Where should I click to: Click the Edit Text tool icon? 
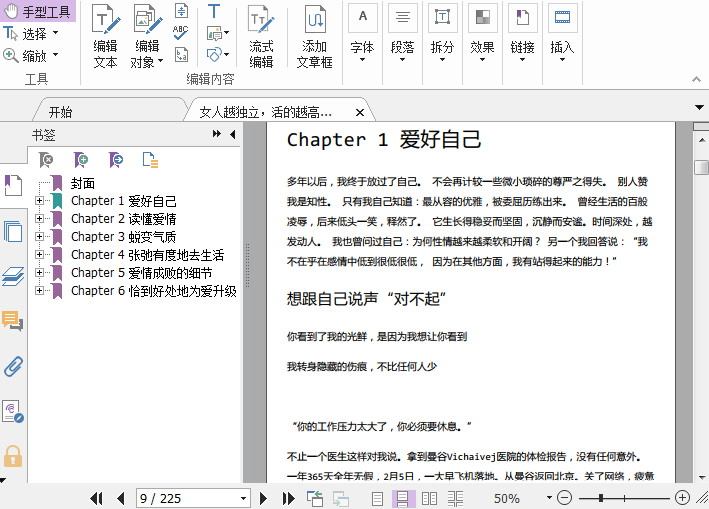[105, 37]
